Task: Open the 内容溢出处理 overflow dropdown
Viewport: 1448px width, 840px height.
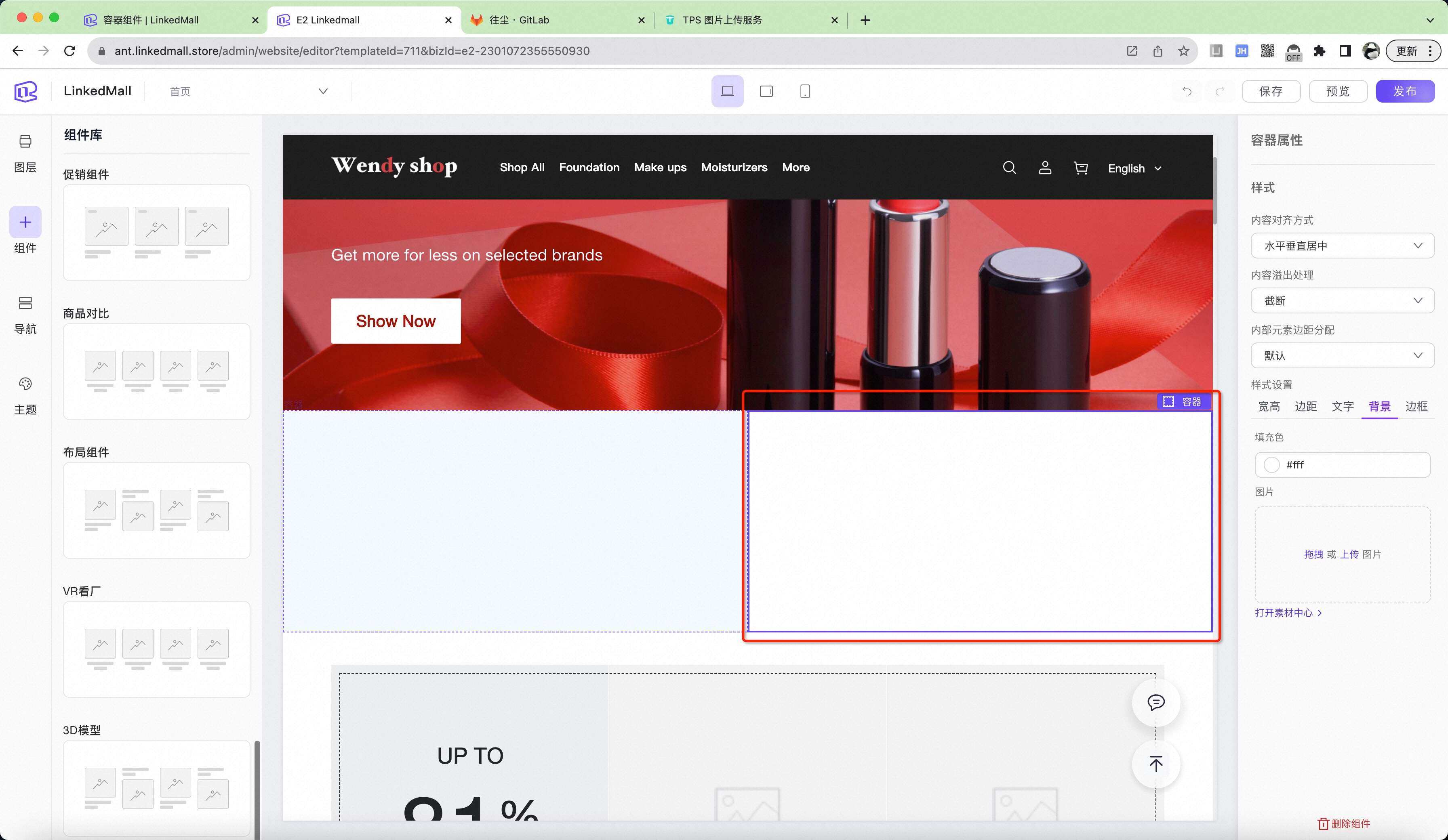Action: [x=1342, y=300]
